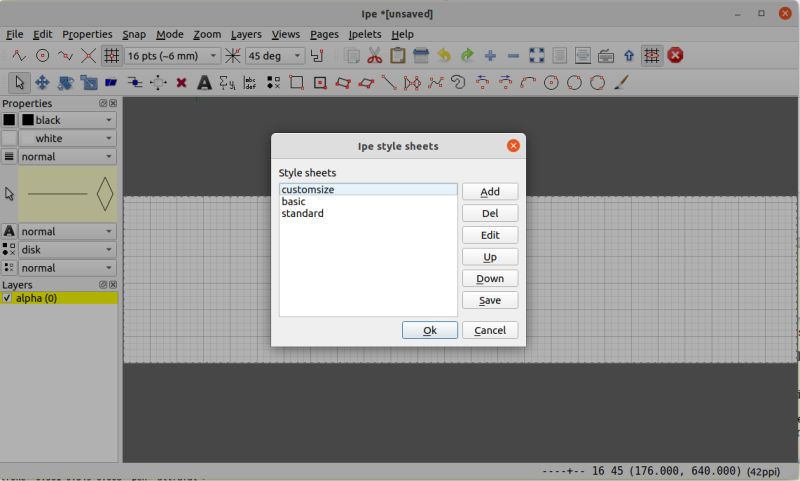Image resolution: width=800 pixels, height=481 pixels.
Task: Select the Paragraph text tool
Action: tap(250, 83)
